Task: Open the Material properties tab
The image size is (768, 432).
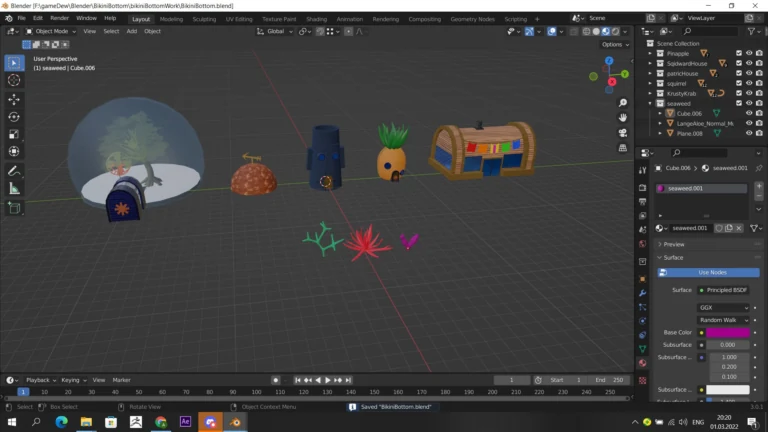Action: tap(643, 363)
